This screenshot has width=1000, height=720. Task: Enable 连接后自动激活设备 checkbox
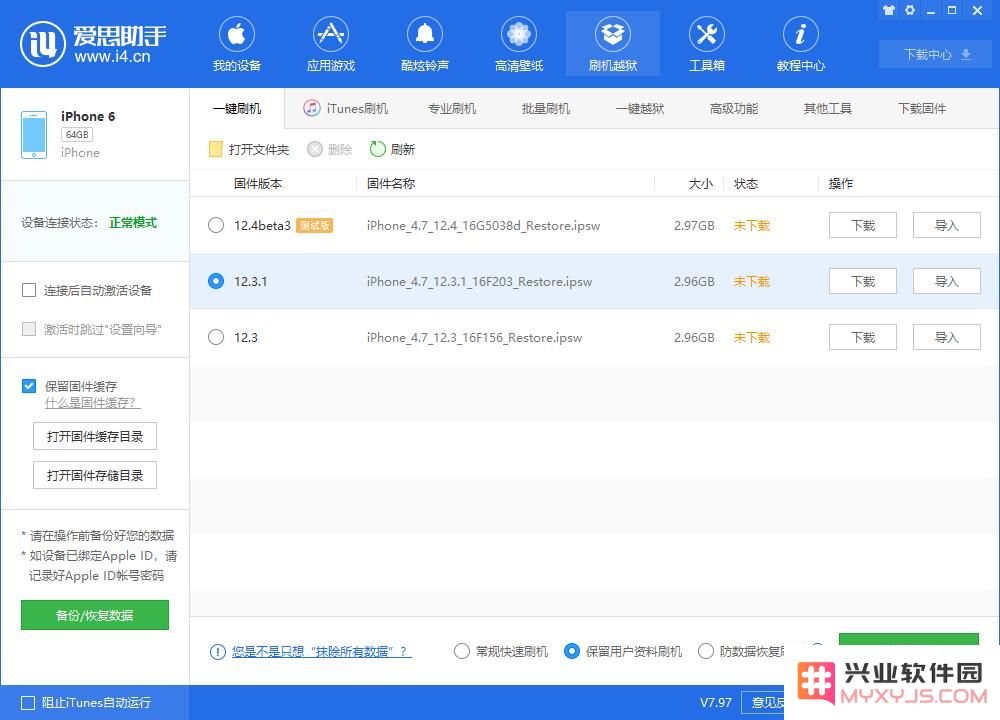click(29, 290)
